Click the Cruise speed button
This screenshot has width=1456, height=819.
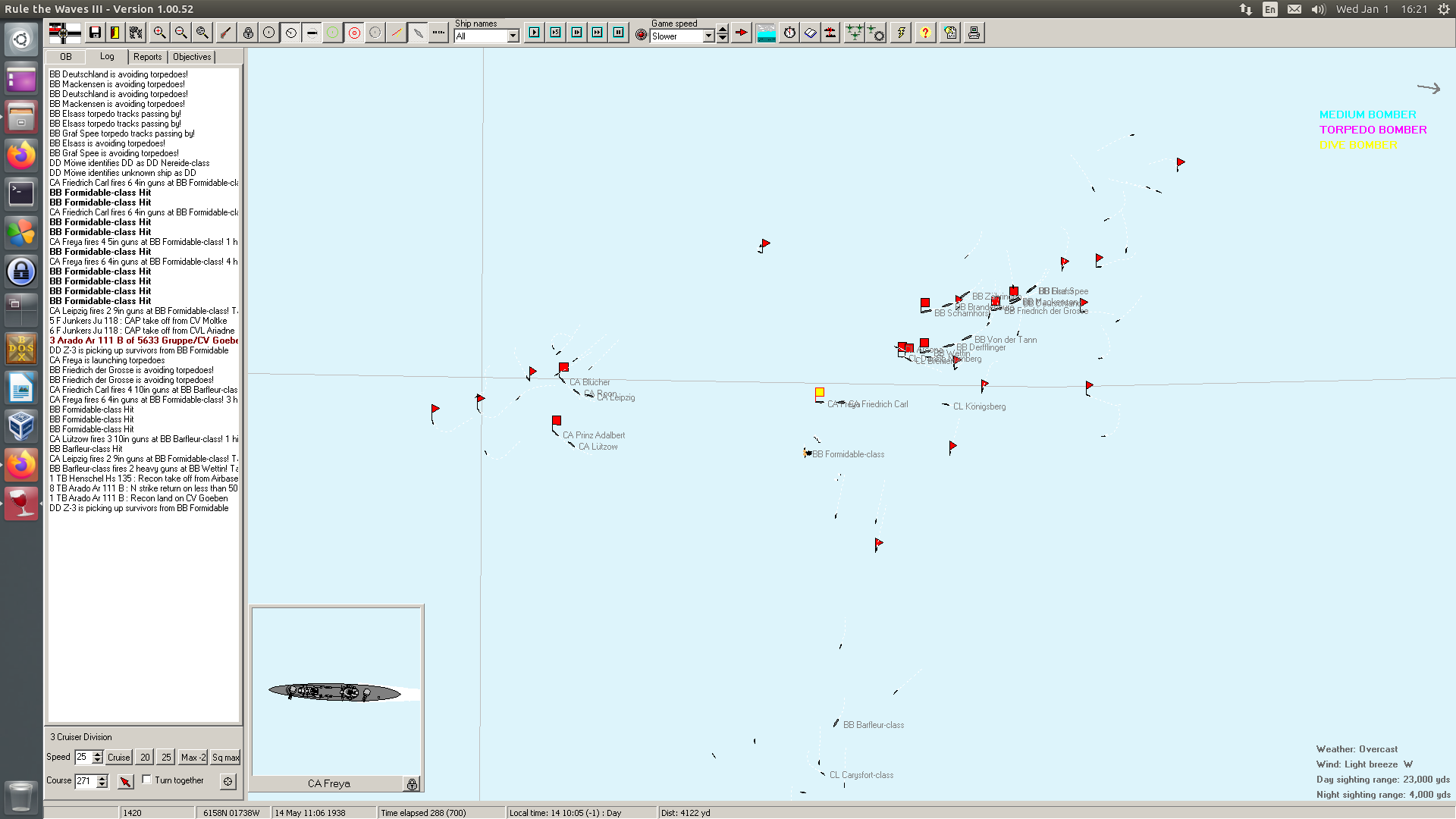click(x=118, y=758)
